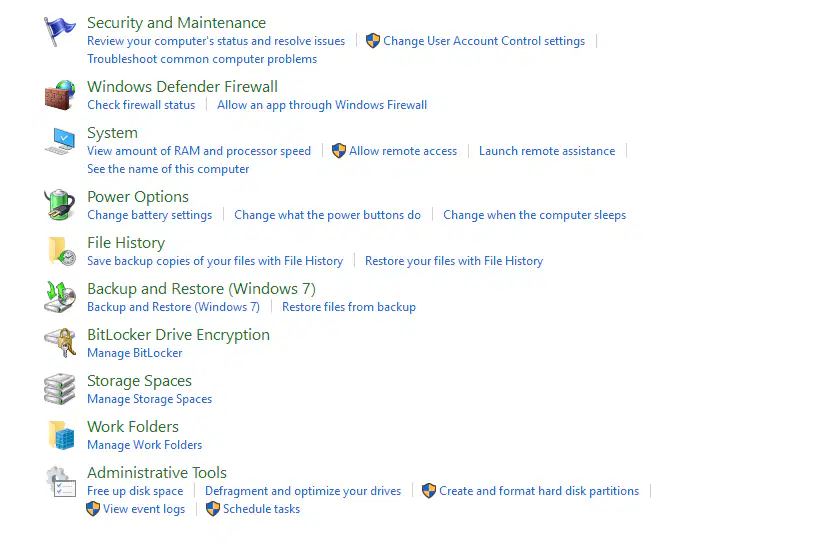Open the BitLocker Drive Encryption key icon

click(x=59, y=343)
